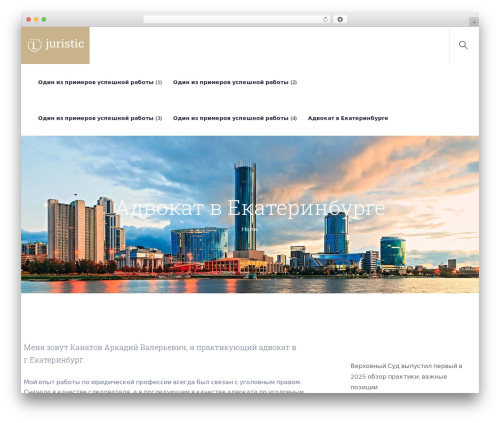Open menu item Один из примеров успешной работы (1)

[100, 82]
